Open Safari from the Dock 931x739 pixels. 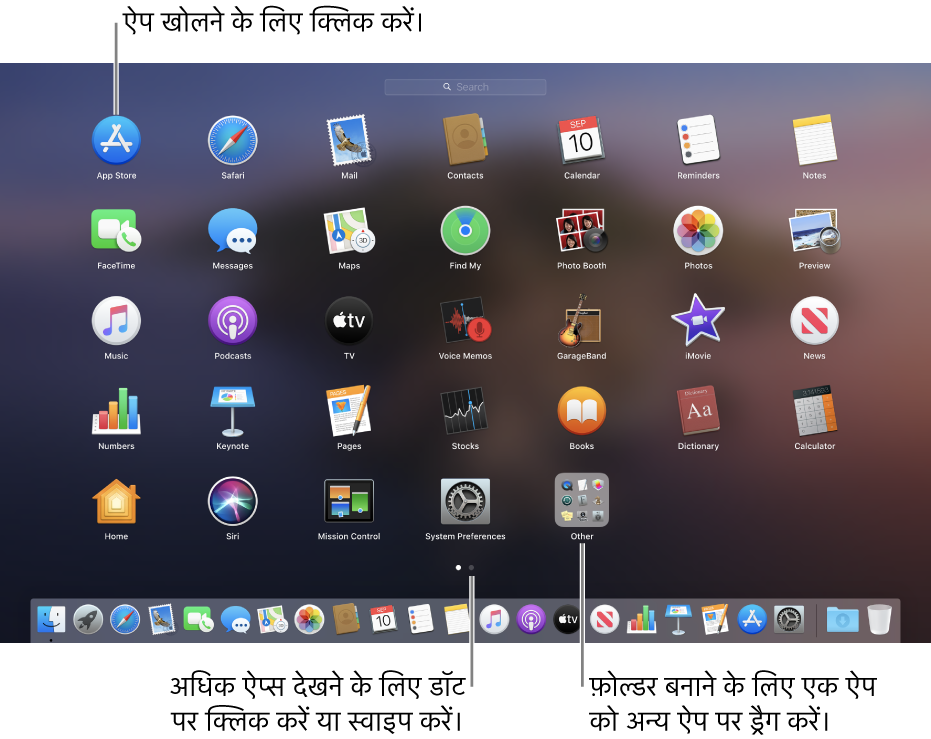pyautogui.click(x=125, y=620)
